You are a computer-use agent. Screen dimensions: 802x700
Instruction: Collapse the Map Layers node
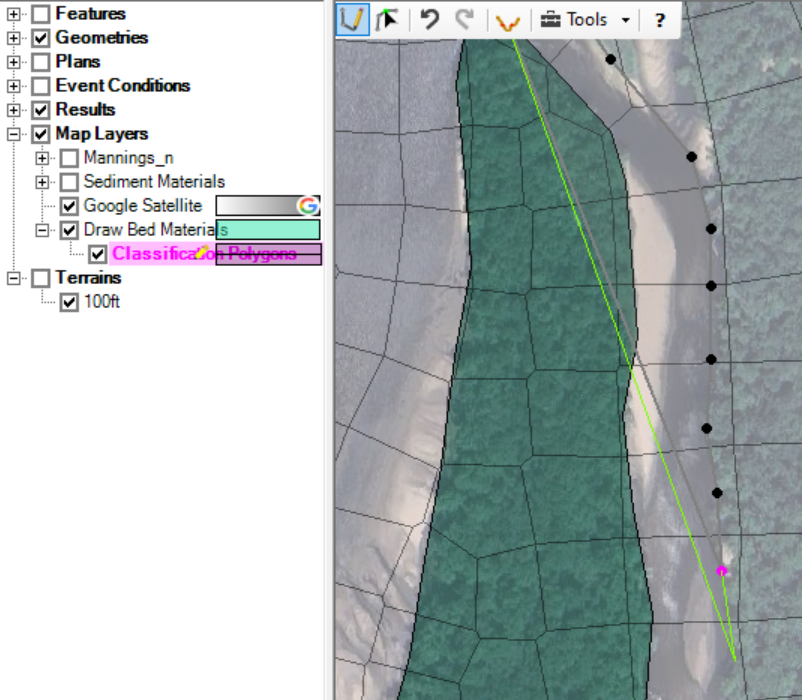pyautogui.click(x=14, y=134)
